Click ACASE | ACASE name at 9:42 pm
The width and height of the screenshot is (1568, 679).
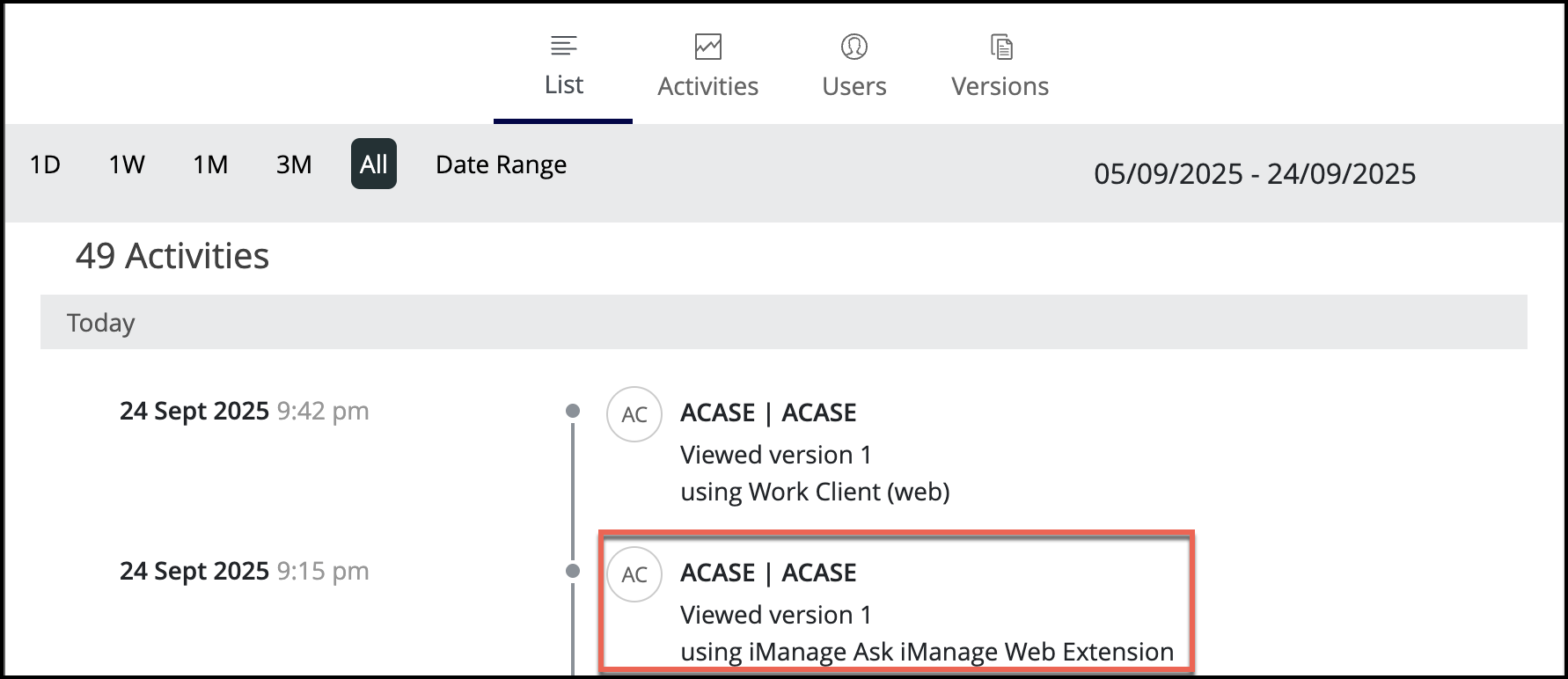pyautogui.click(x=767, y=413)
